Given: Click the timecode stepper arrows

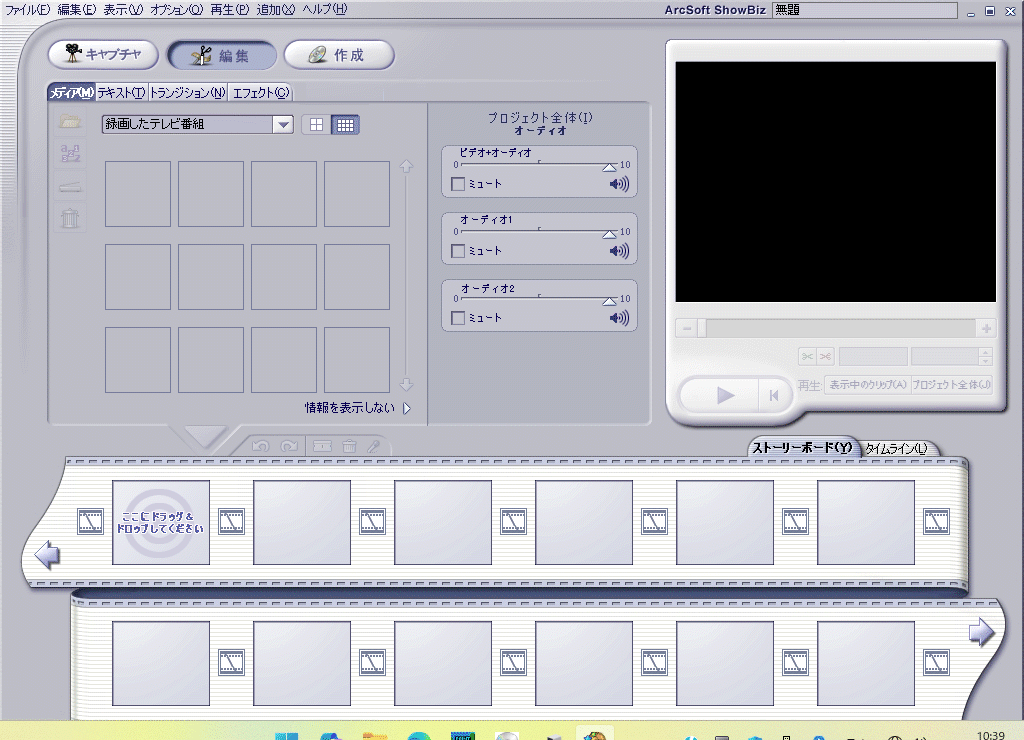Looking at the screenshot, I should (x=986, y=357).
